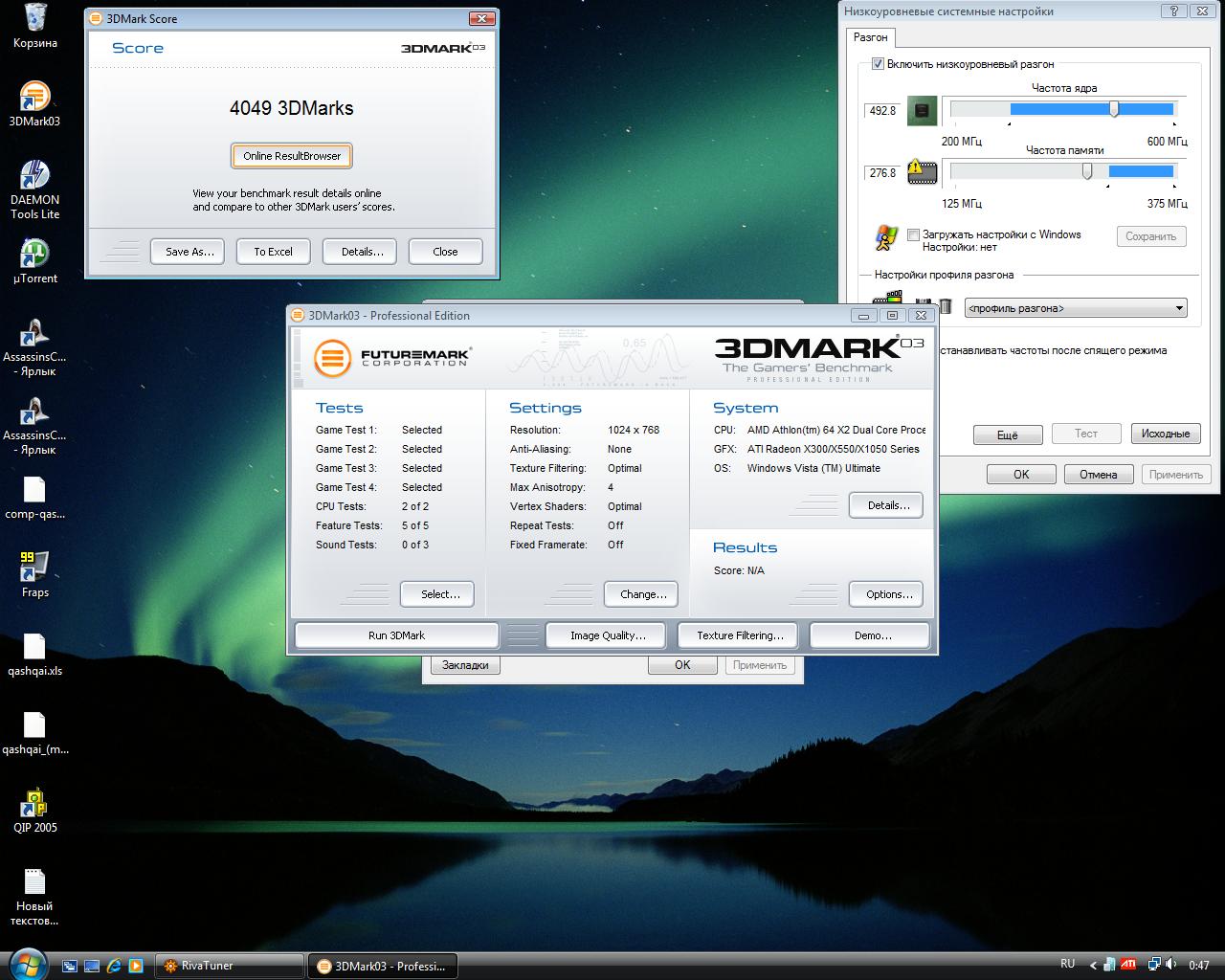The image size is (1225, 980).
Task: Open the ATI tray icon
Action: [1128, 965]
